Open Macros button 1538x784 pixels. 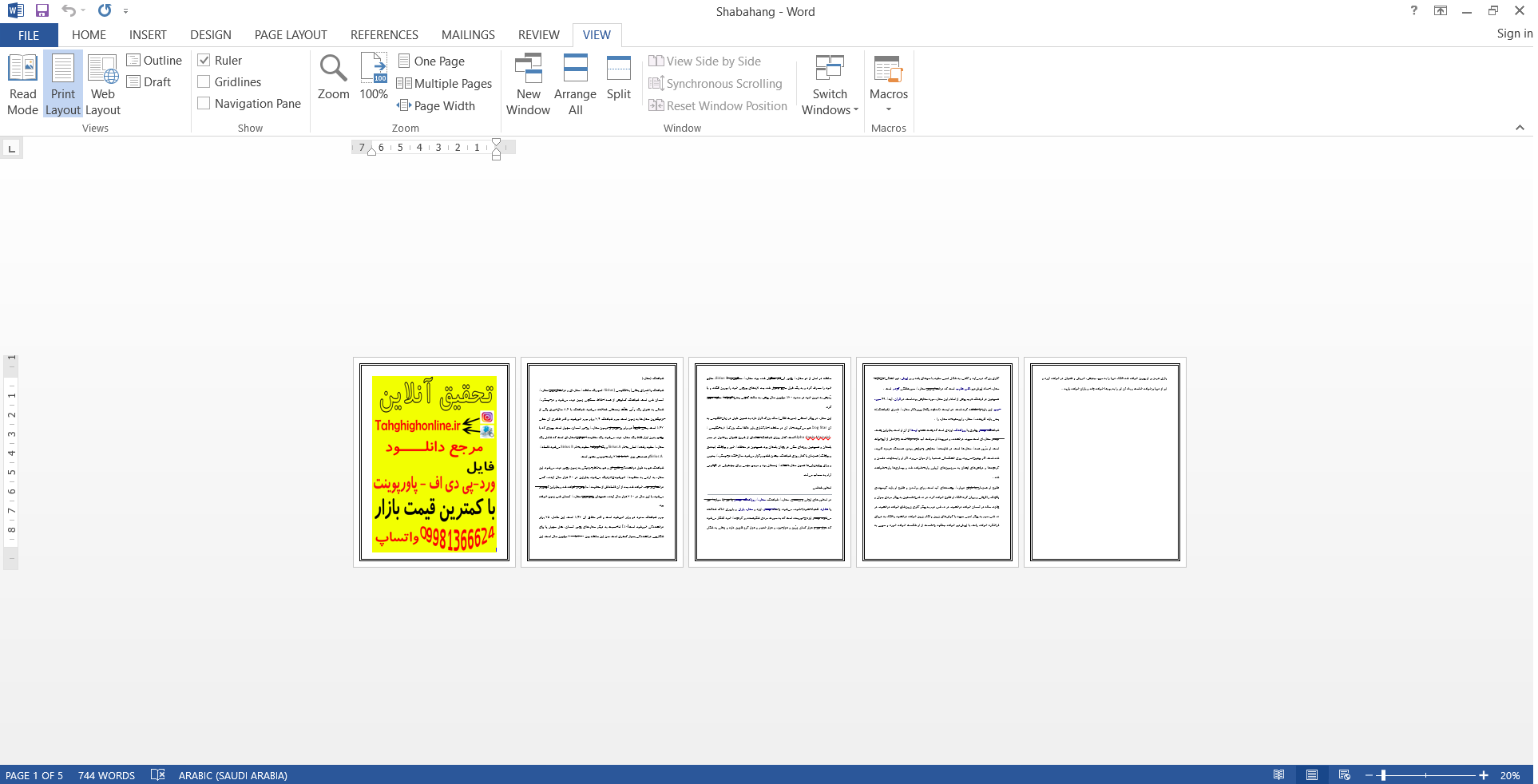[889, 77]
